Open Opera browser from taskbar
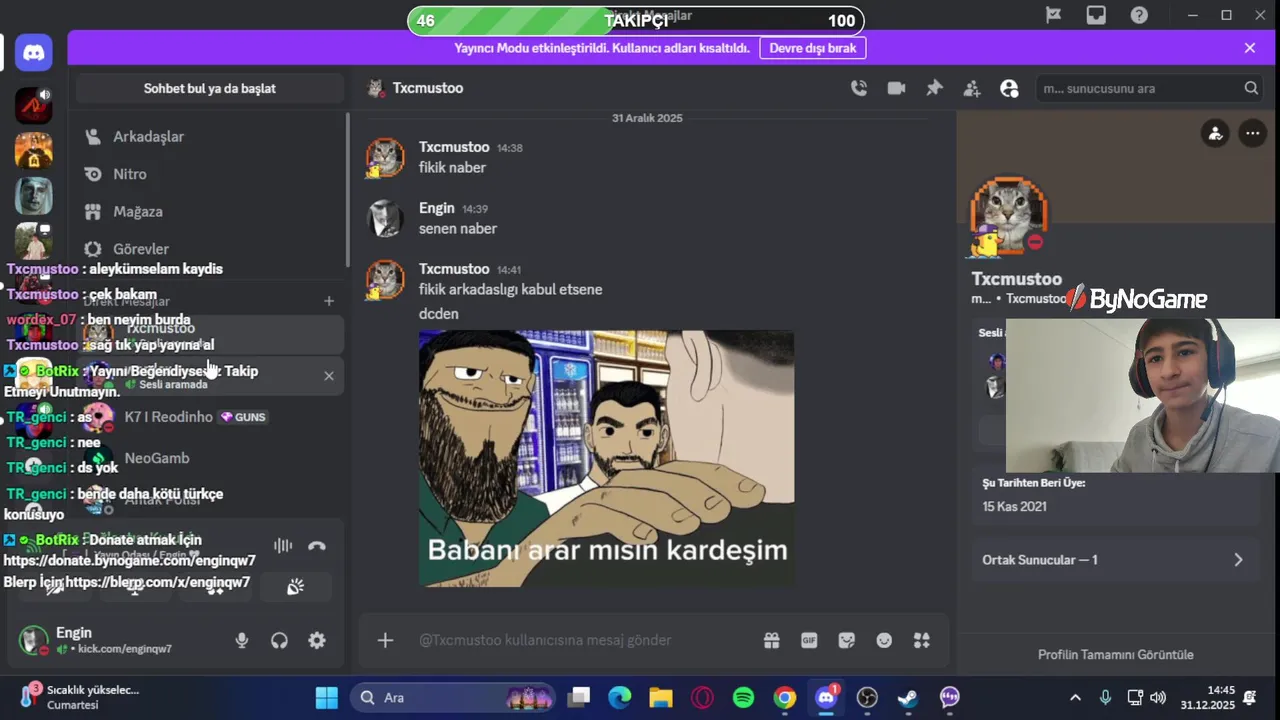The image size is (1280, 720). [x=702, y=698]
